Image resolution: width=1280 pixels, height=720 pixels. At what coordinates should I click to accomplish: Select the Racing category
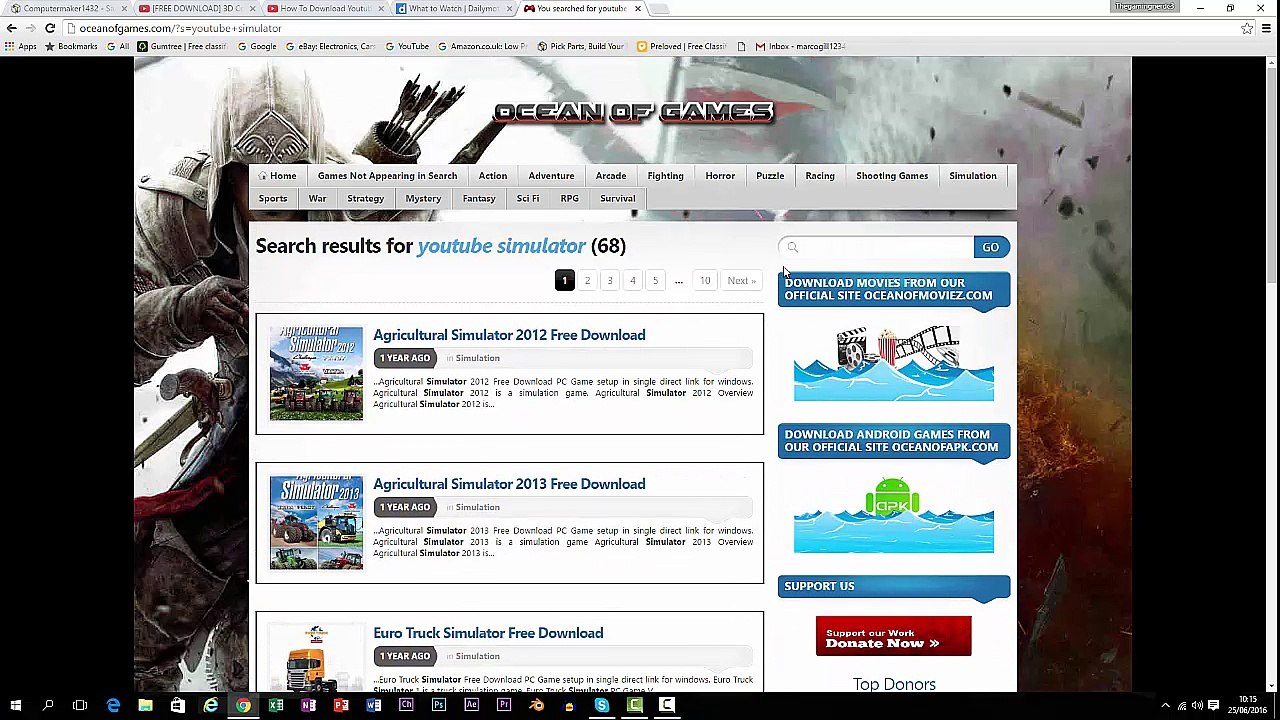(x=820, y=176)
